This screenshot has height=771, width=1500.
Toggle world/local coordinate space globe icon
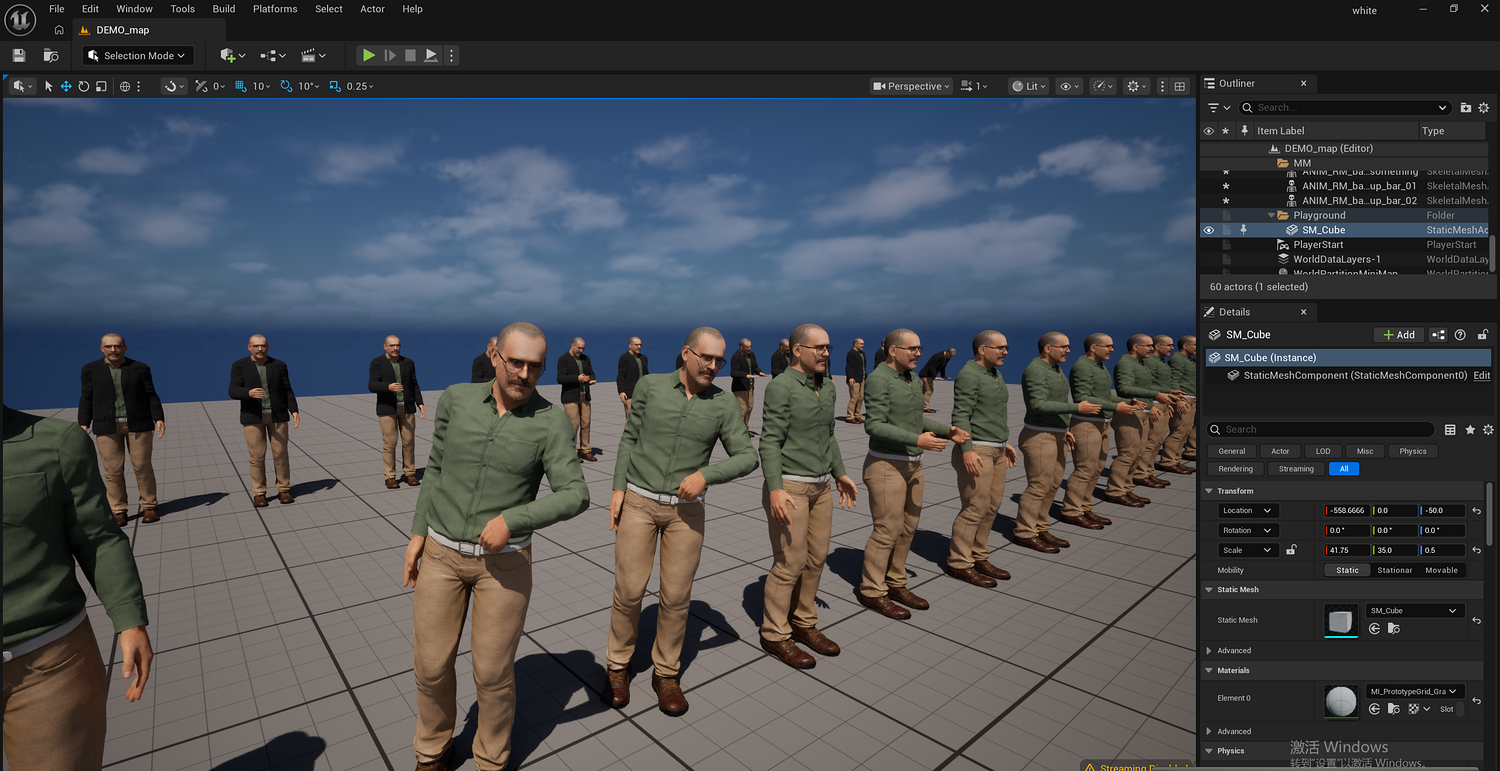tap(125, 86)
